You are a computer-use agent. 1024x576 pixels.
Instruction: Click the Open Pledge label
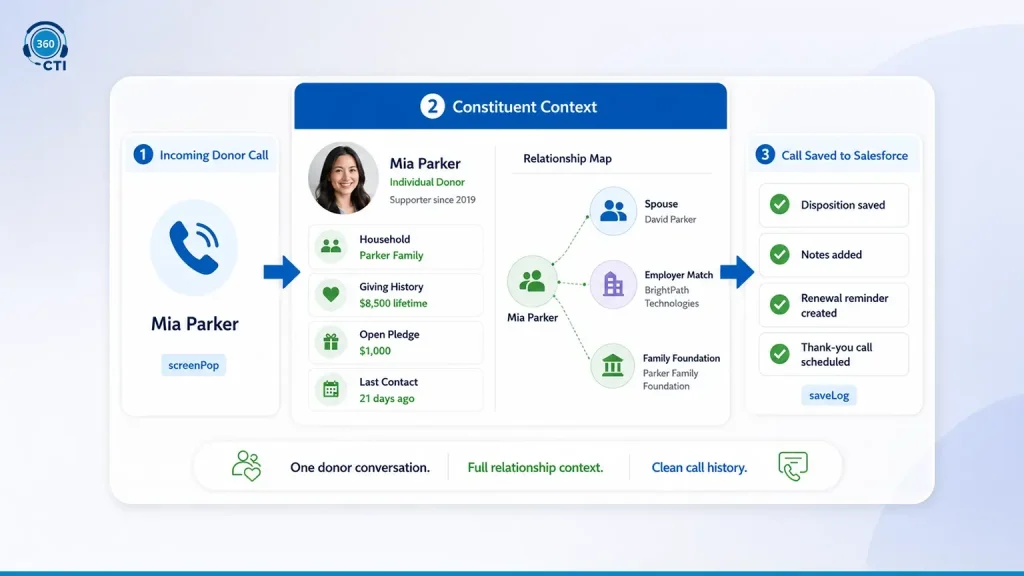tap(389, 334)
